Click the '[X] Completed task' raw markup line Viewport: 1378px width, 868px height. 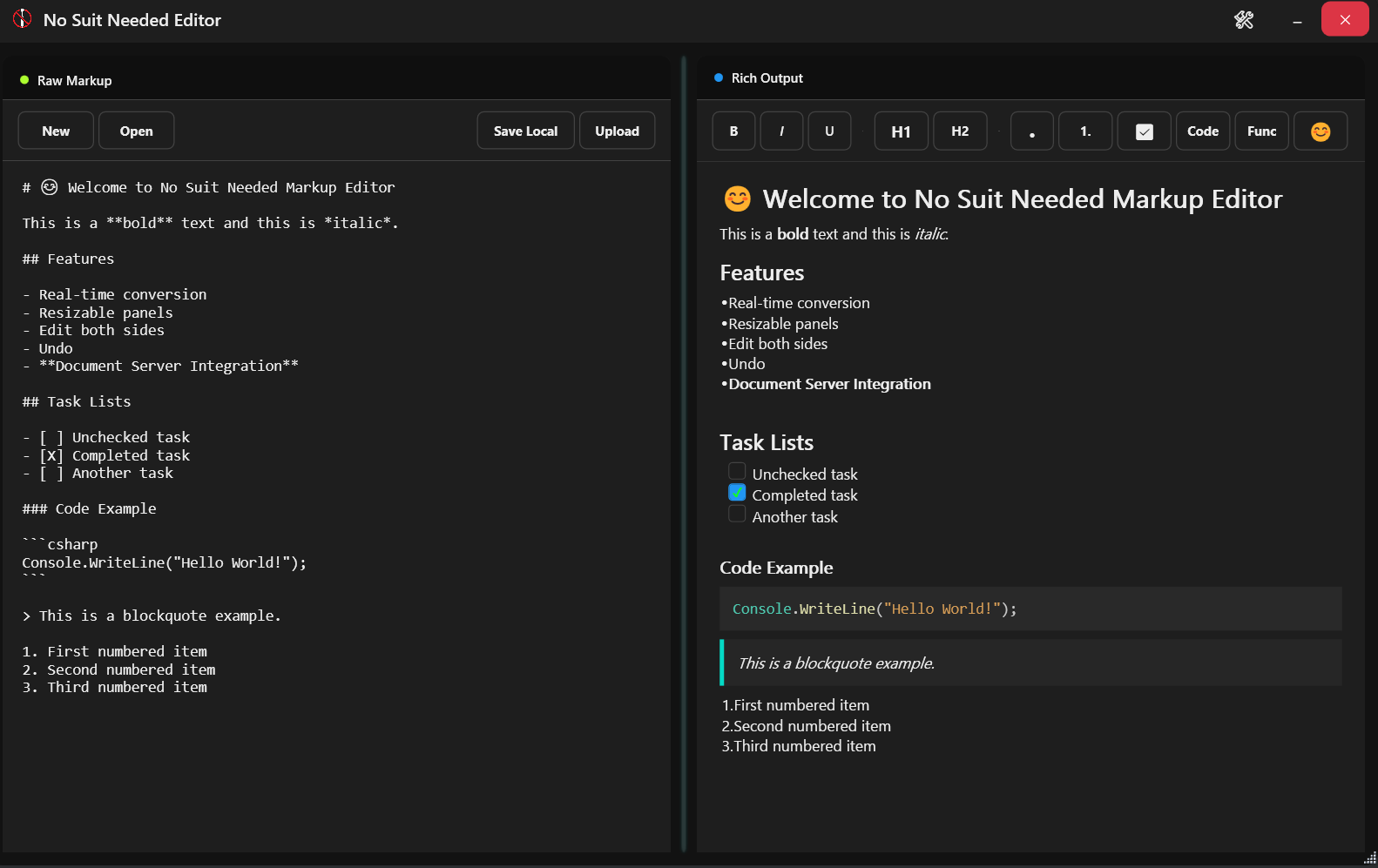pos(106,455)
